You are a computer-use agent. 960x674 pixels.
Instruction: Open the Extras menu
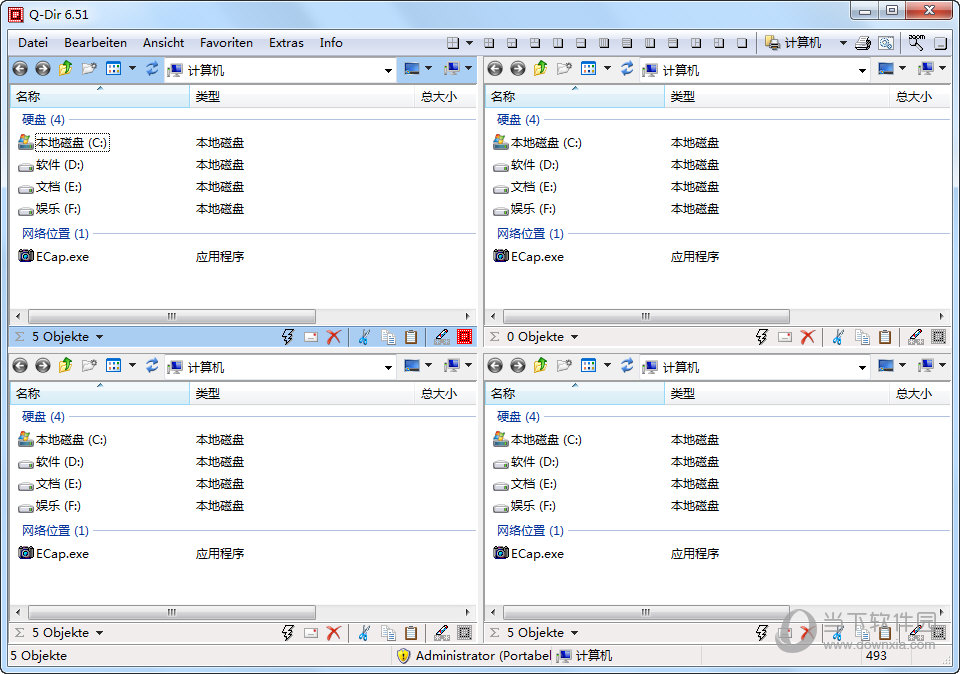point(287,43)
